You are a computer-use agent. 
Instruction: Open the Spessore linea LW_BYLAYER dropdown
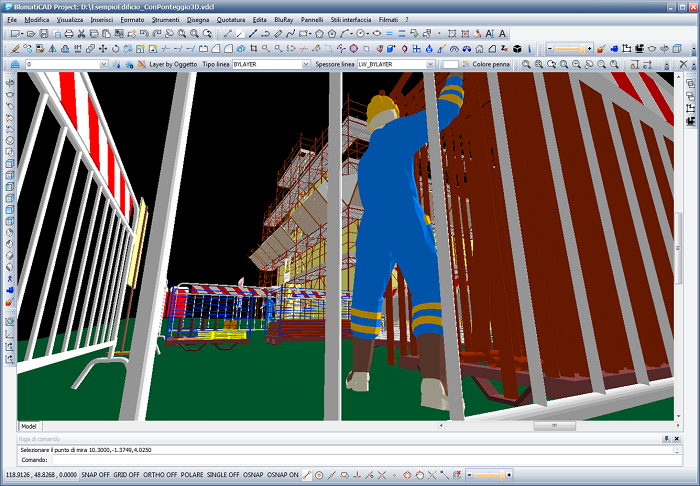click(x=430, y=64)
